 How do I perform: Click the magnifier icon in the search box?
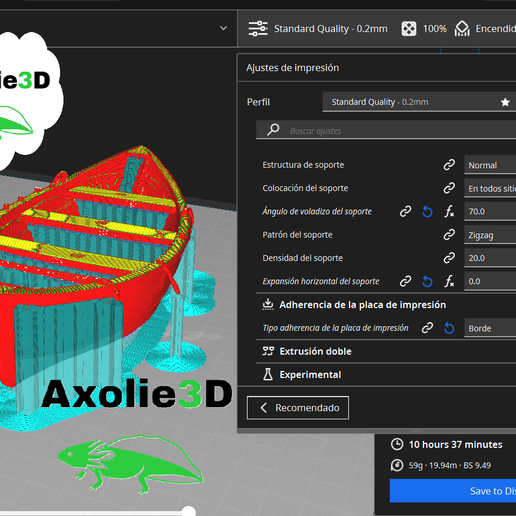[x=273, y=129]
